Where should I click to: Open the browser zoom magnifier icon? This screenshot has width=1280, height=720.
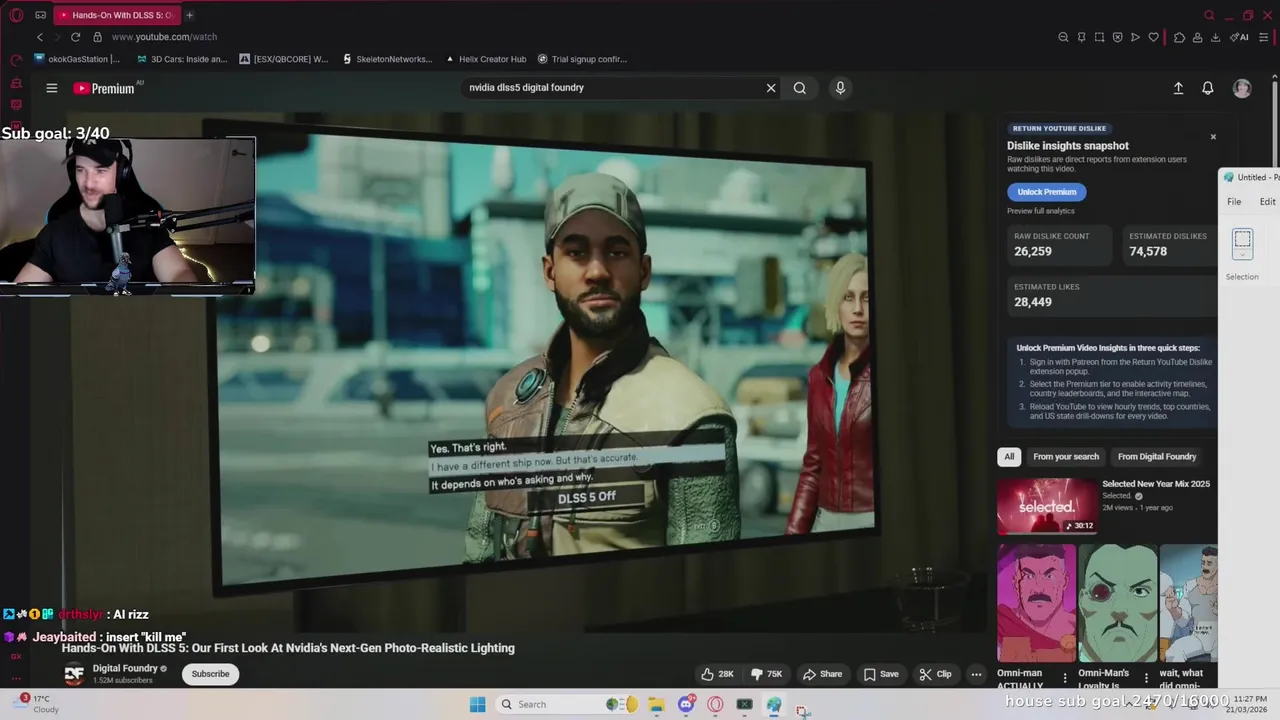coord(1063,37)
